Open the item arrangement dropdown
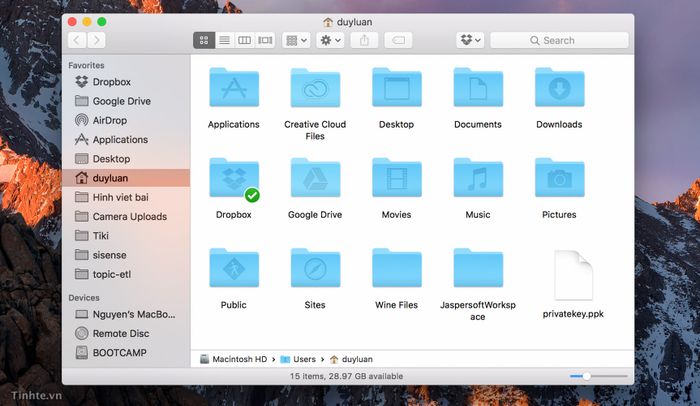The image size is (700, 406). tap(296, 40)
